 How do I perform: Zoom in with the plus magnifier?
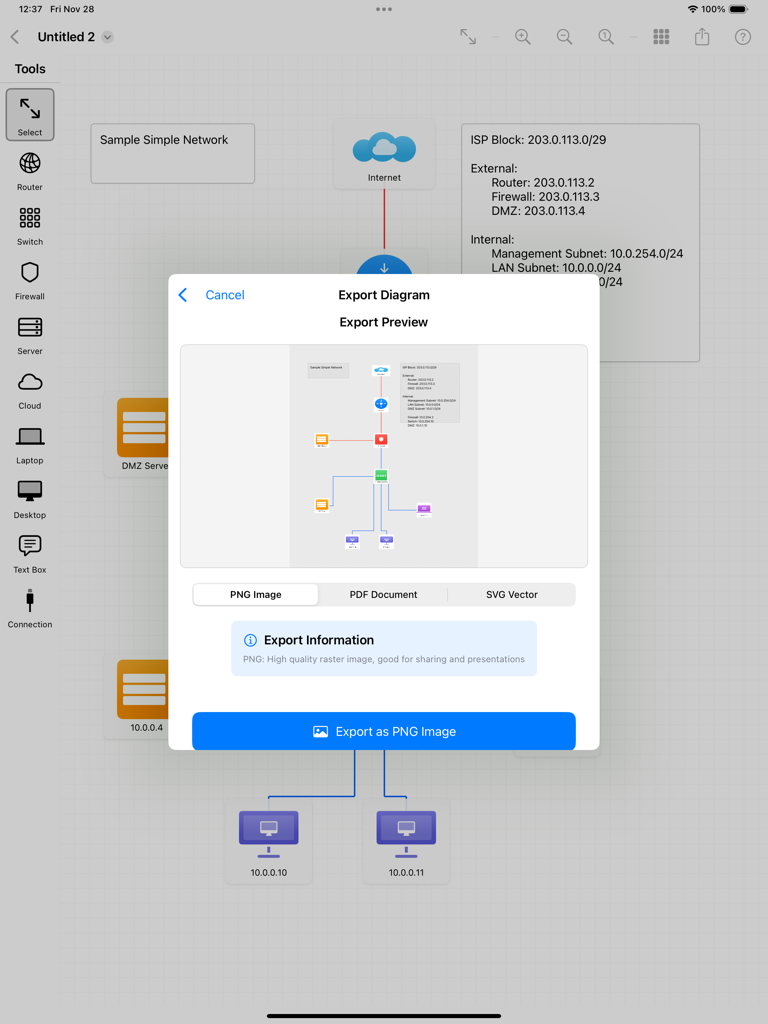[x=522, y=37]
